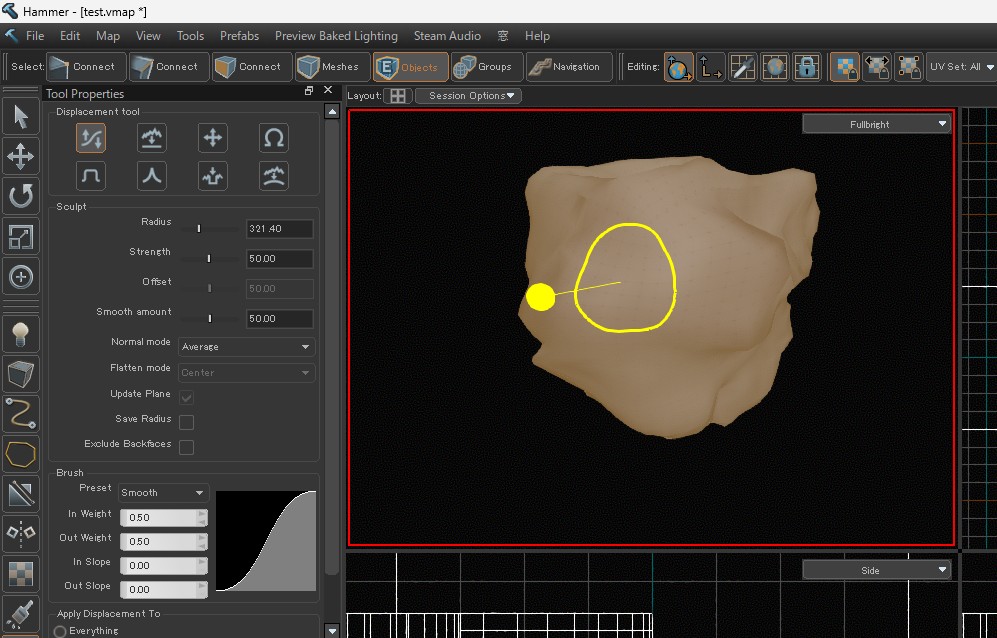Image resolution: width=997 pixels, height=638 pixels.
Task: Select the four-arrow move displacement tool
Action: 212,138
